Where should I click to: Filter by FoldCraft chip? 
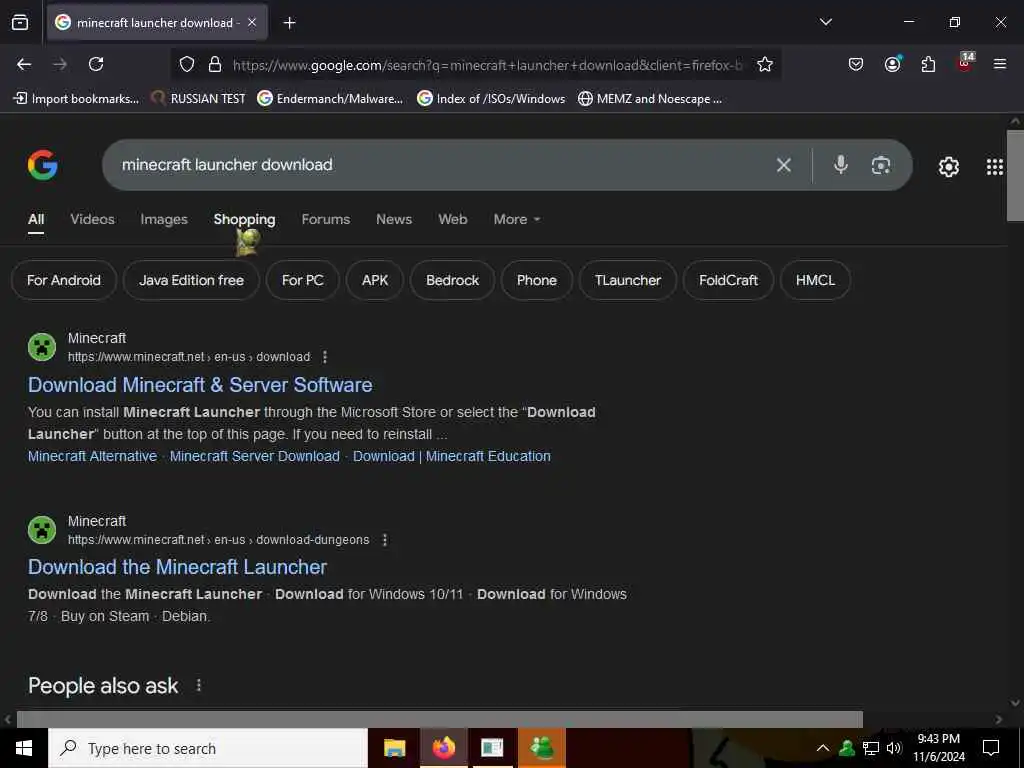(728, 280)
